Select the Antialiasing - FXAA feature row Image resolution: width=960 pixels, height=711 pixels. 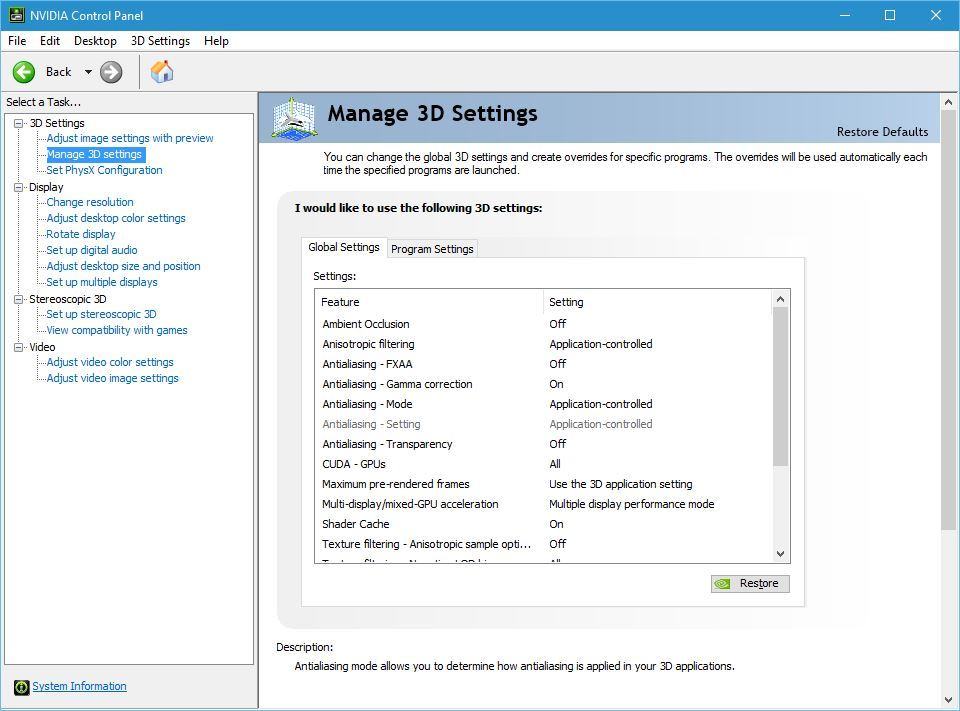pyautogui.click(x=544, y=364)
